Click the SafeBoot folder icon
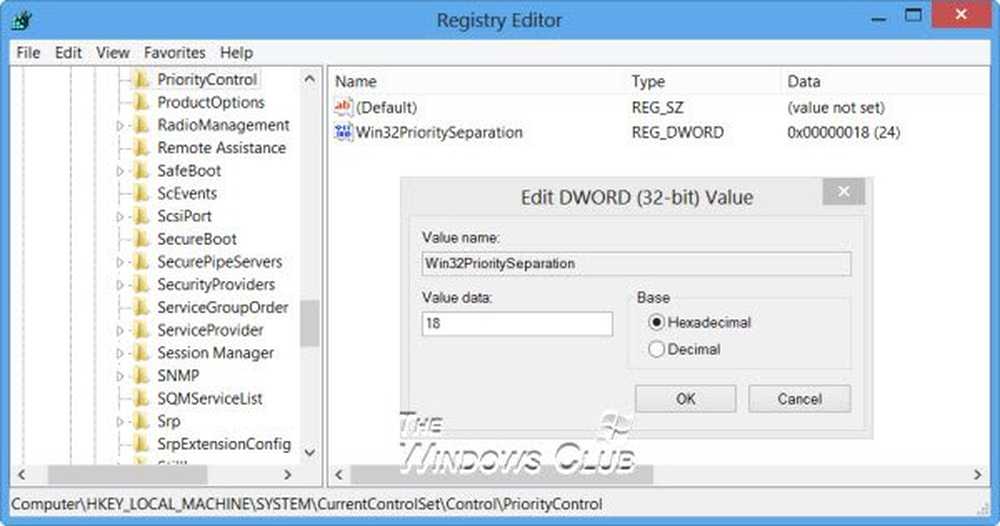The width and height of the screenshot is (1000, 526). coord(140,171)
